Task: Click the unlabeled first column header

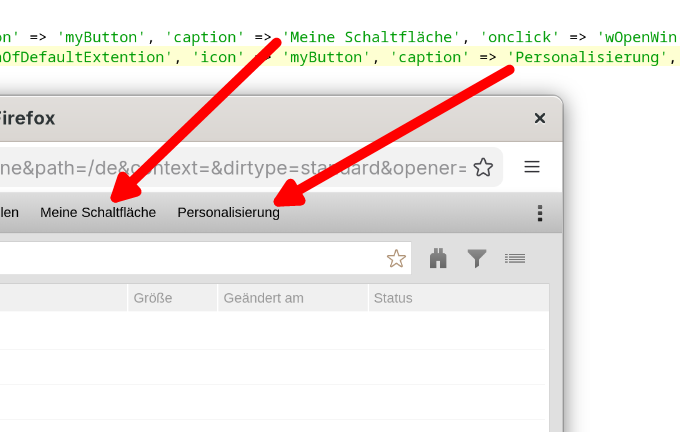Action: tap(60, 298)
